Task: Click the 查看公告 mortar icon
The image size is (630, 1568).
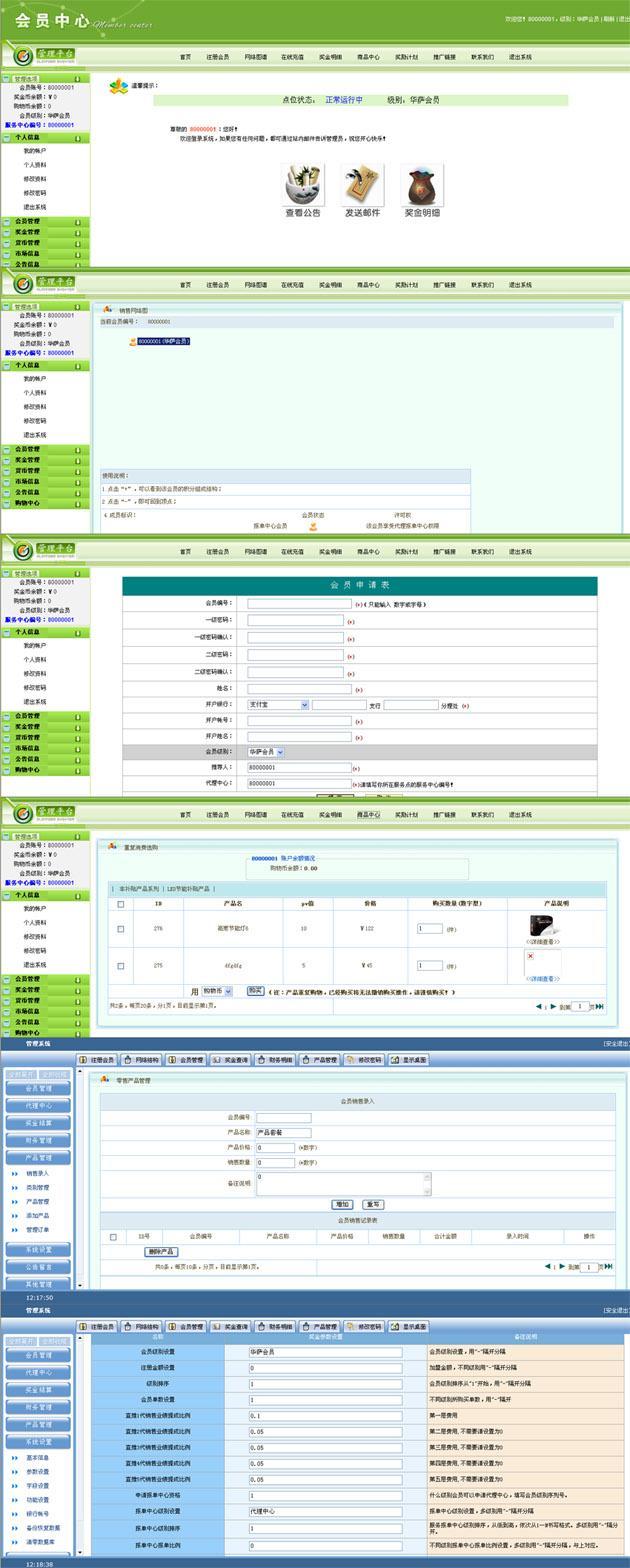Action: pos(303,185)
